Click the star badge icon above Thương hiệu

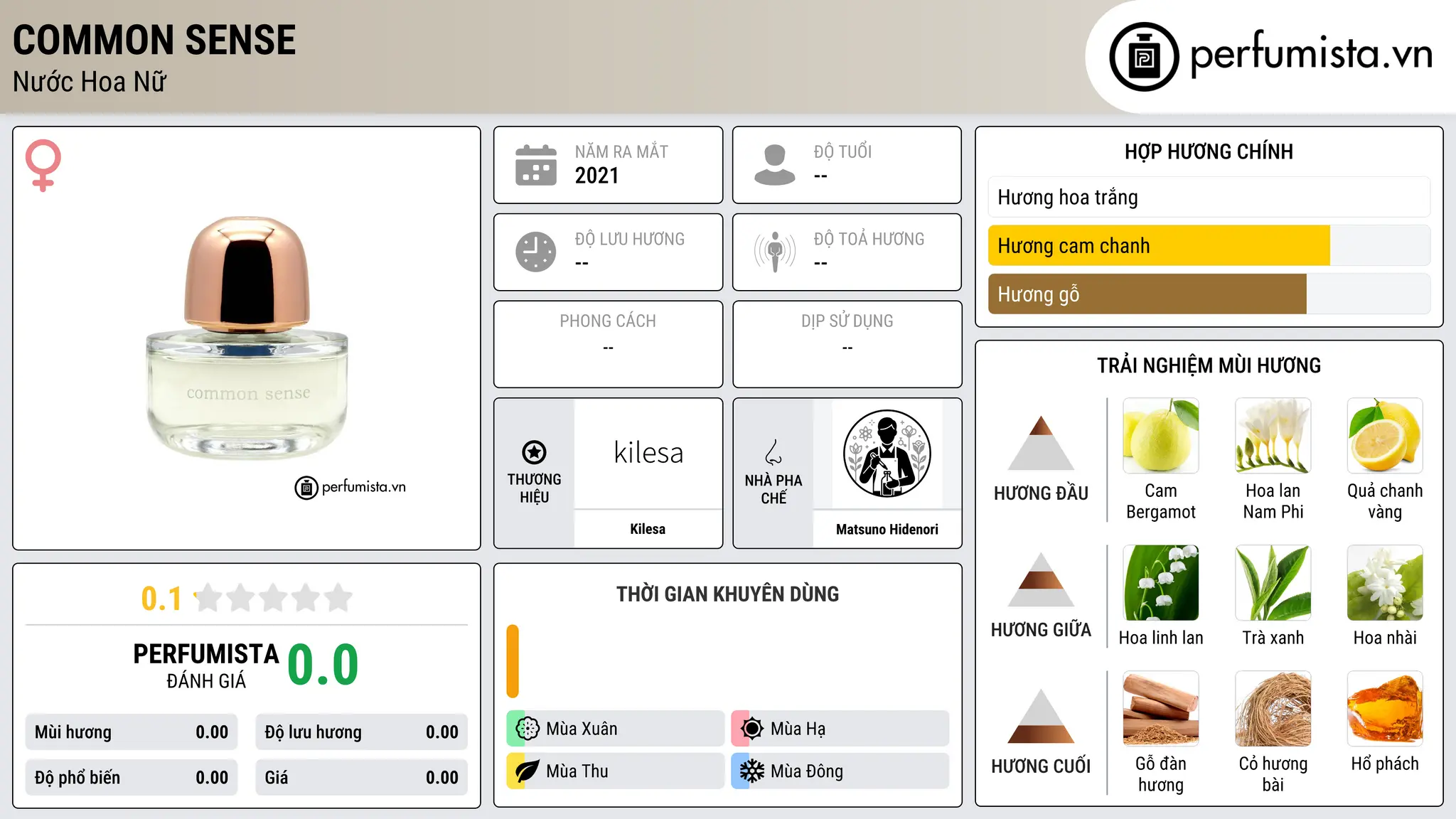pyautogui.click(x=534, y=452)
